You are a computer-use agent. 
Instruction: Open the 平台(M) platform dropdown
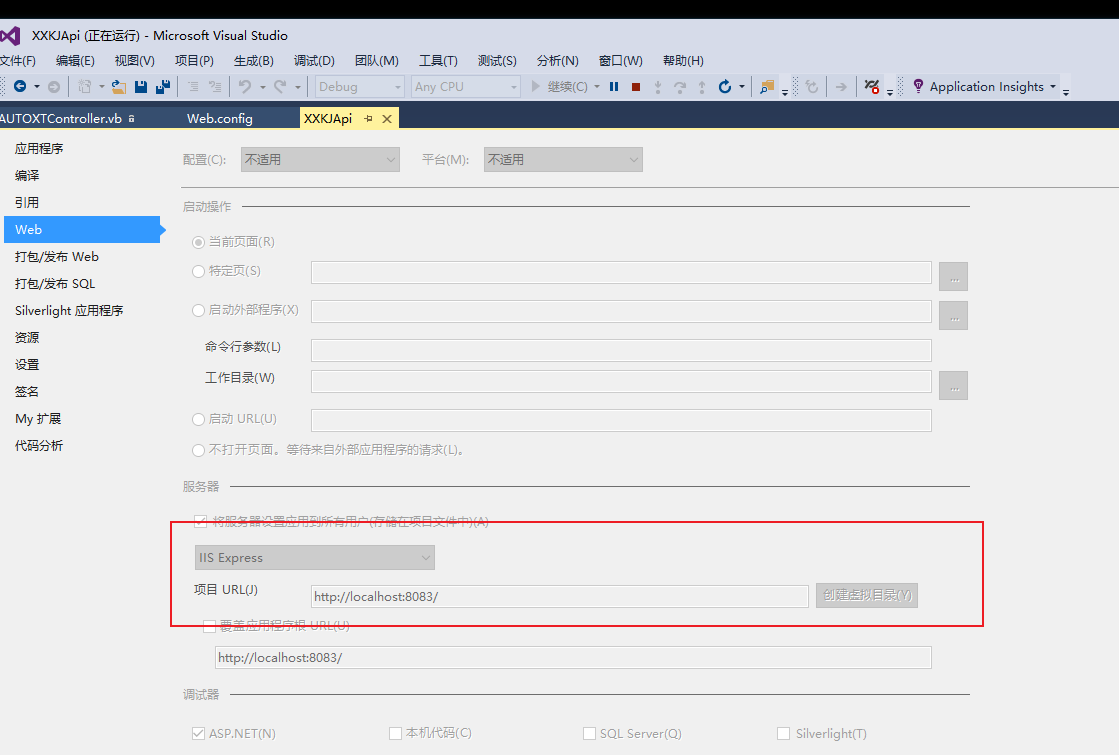click(x=563, y=159)
